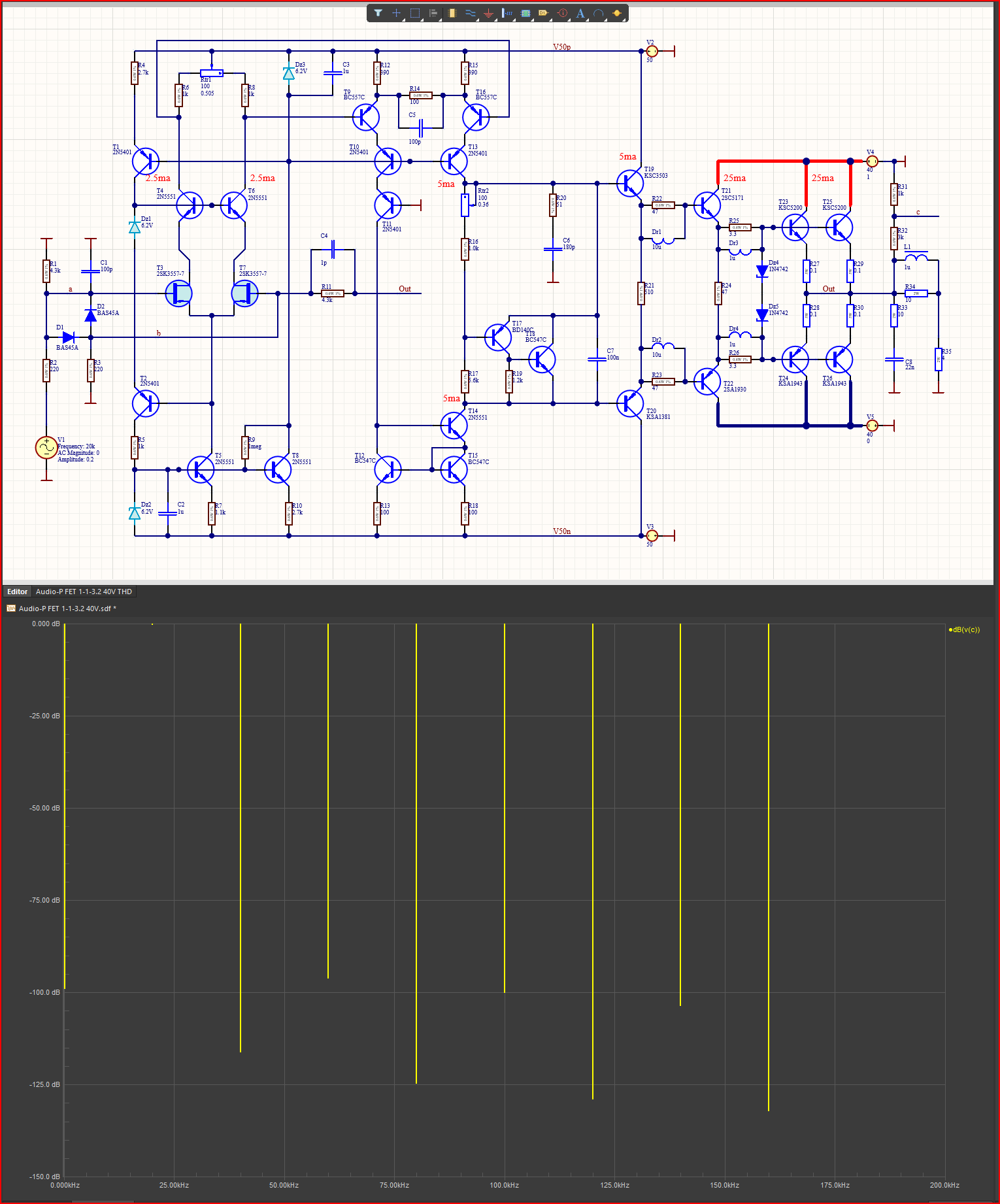This screenshot has width=1000, height=1204.
Task: Select the V3 power source symbol
Action: (652, 536)
